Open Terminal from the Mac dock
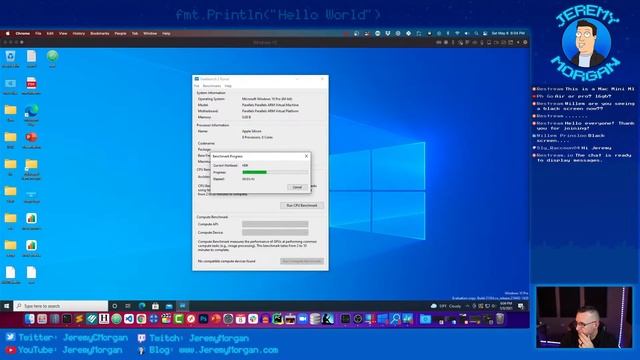Viewport: 640px width, 360px height. pyautogui.click(x=67, y=319)
